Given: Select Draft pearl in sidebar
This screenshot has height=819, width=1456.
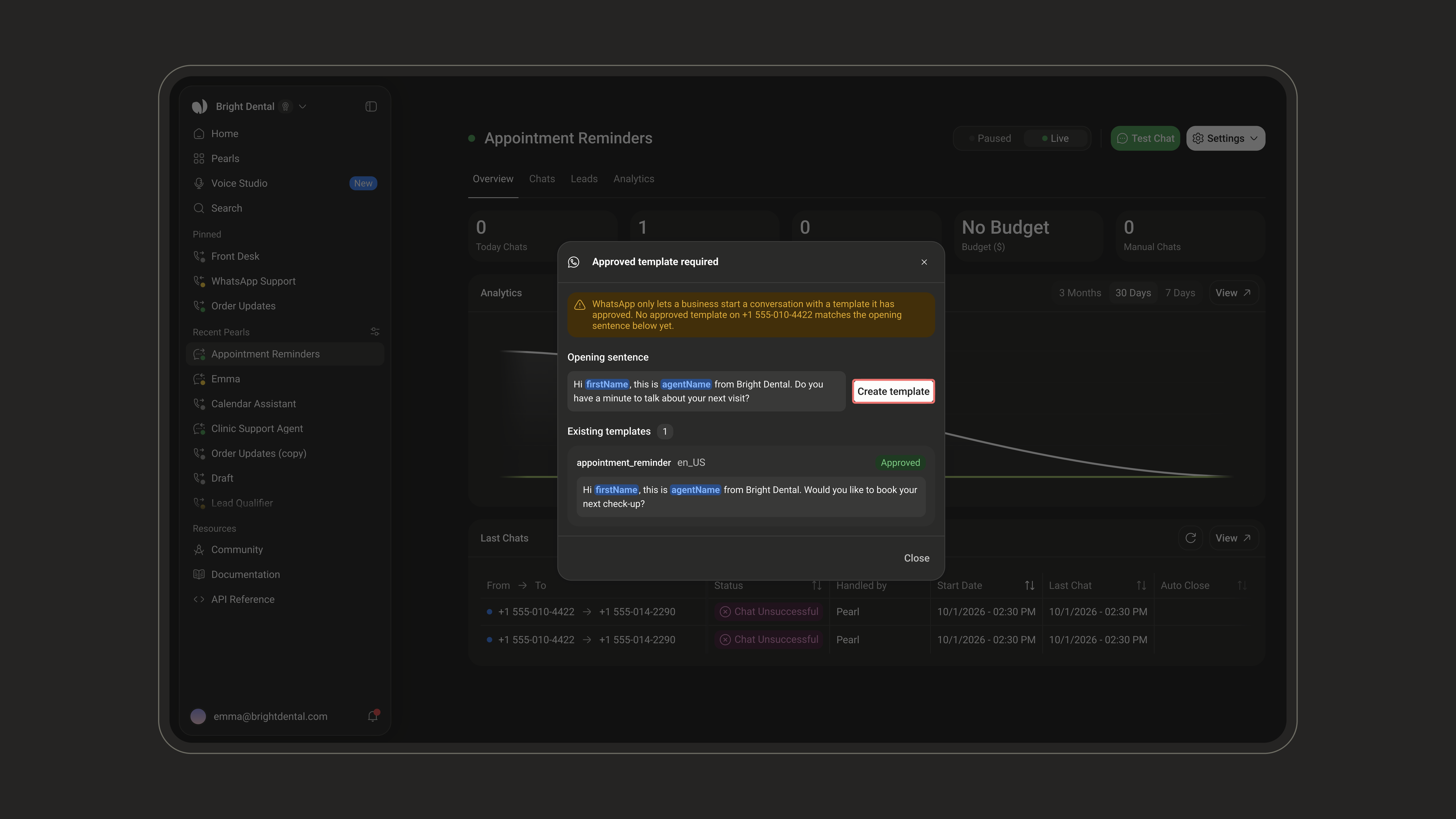Looking at the screenshot, I should pos(285,478).
